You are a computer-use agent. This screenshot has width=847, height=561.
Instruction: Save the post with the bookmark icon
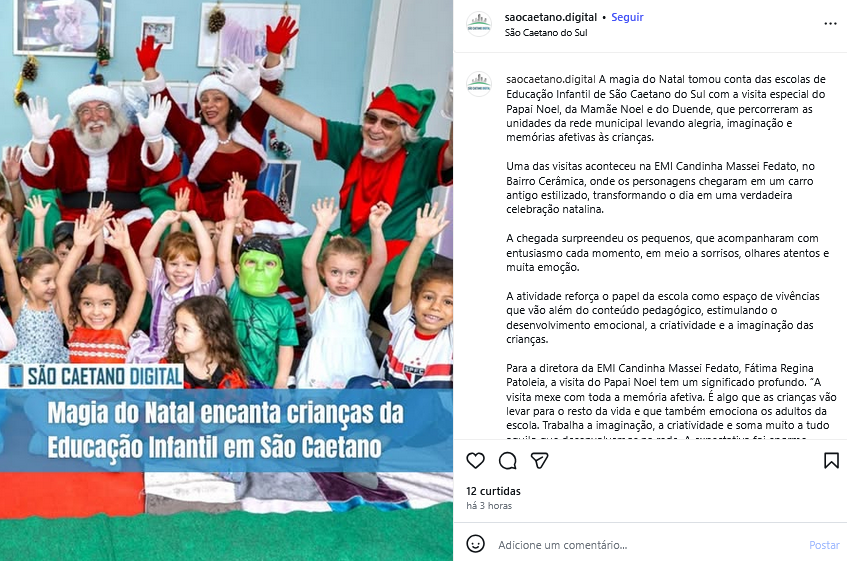click(x=831, y=461)
